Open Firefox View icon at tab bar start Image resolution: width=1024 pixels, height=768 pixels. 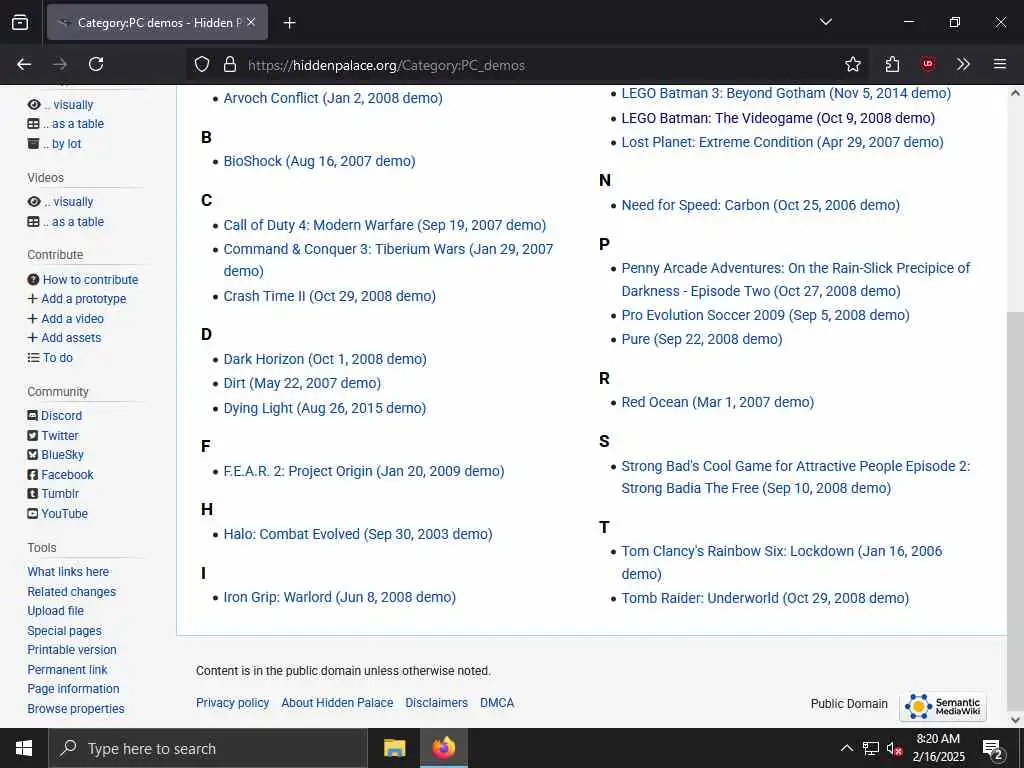20,22
